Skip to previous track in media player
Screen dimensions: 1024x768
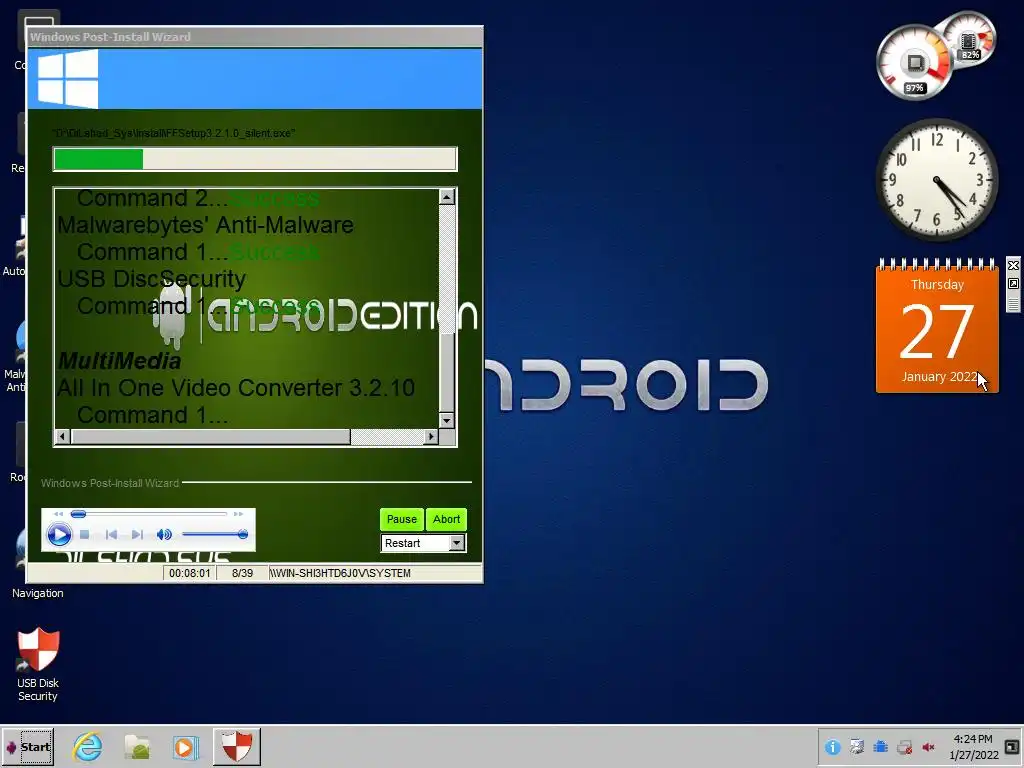(x=111, y=534)
